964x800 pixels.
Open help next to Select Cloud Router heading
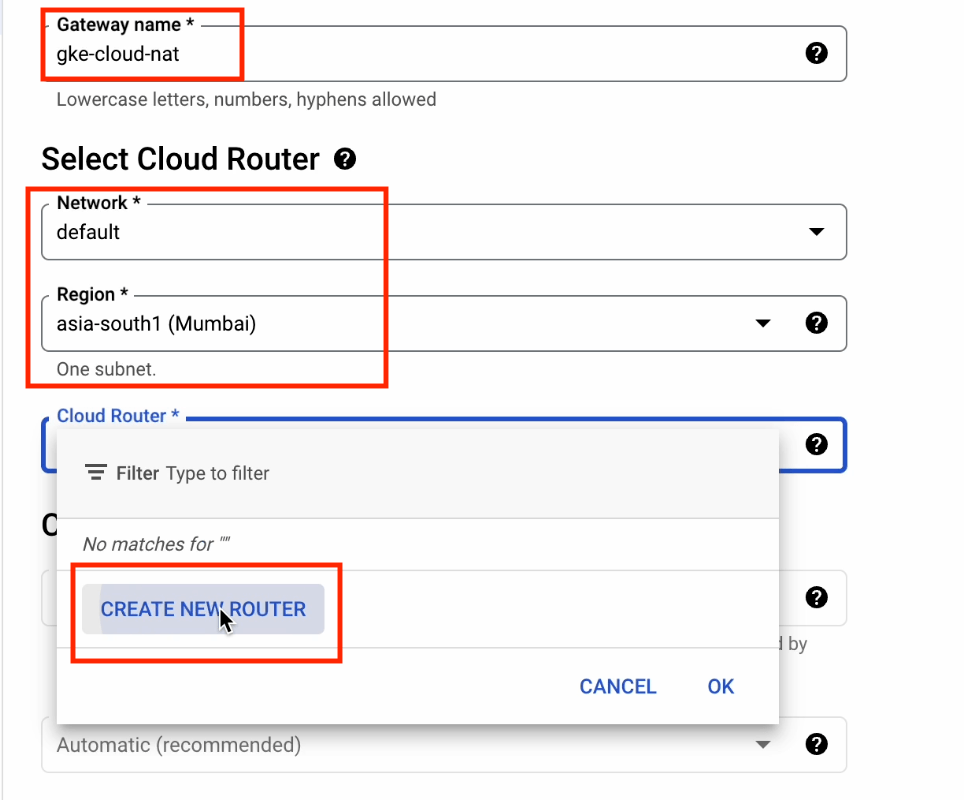coord(345,158)
